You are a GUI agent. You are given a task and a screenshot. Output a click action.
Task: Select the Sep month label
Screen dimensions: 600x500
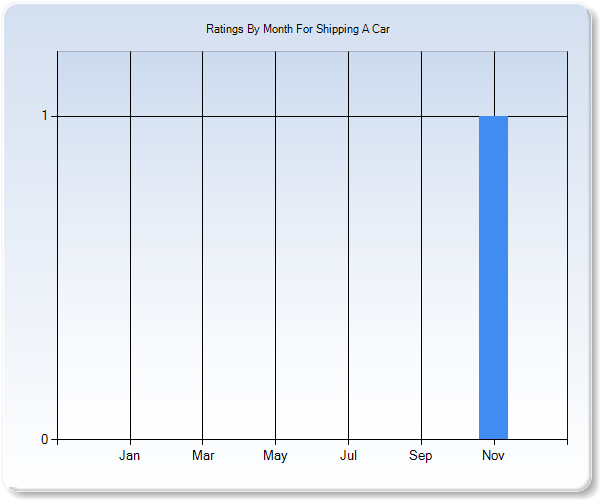coord(421,456)
